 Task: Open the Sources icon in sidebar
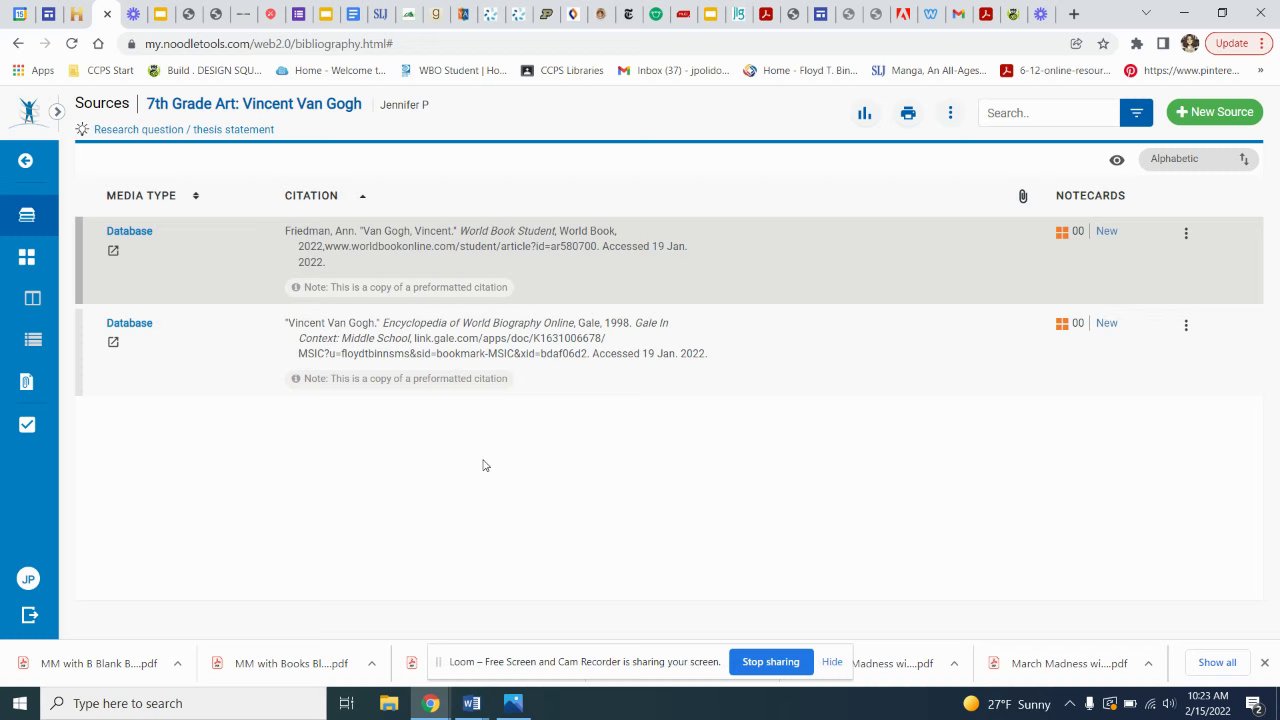(27, 215)
